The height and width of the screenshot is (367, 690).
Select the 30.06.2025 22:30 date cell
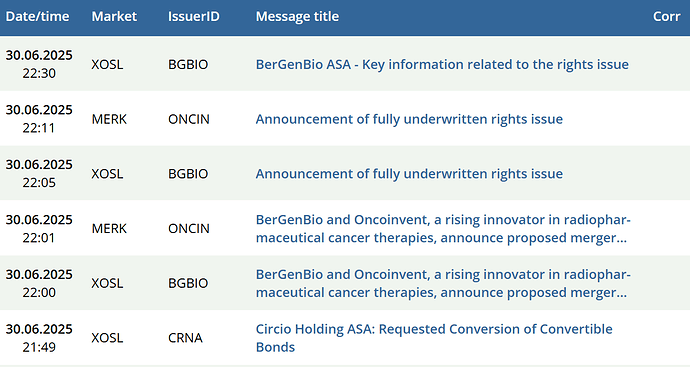coord(39,64)
